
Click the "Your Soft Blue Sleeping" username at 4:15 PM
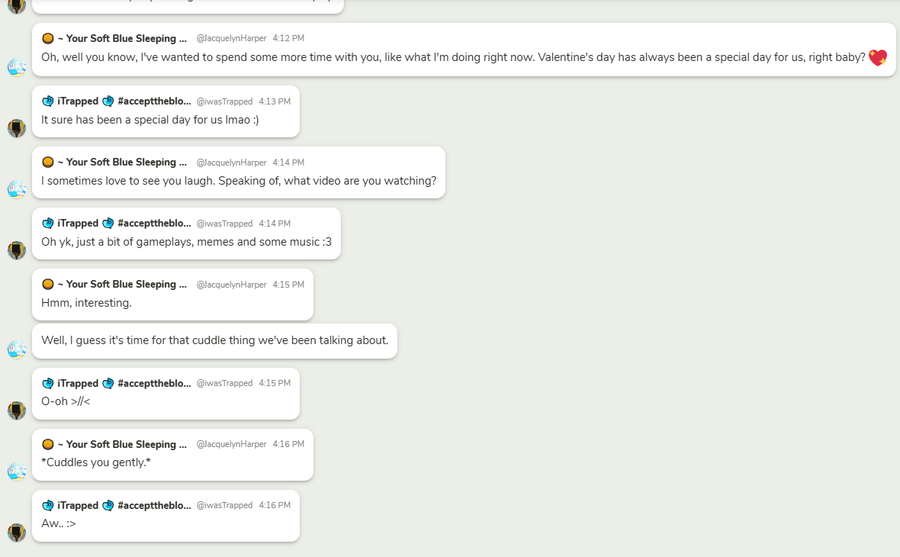122,285
